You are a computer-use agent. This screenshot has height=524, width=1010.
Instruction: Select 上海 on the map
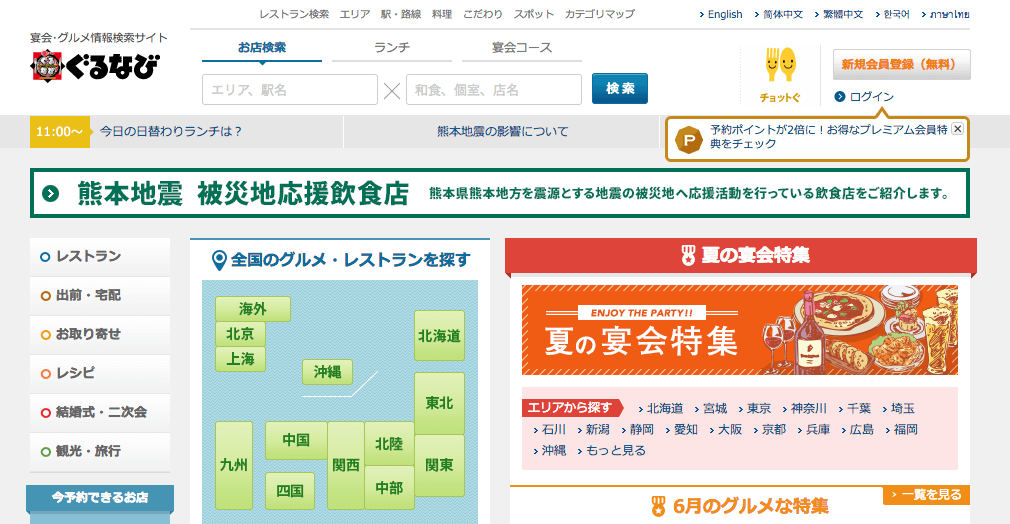pos(240,359)
